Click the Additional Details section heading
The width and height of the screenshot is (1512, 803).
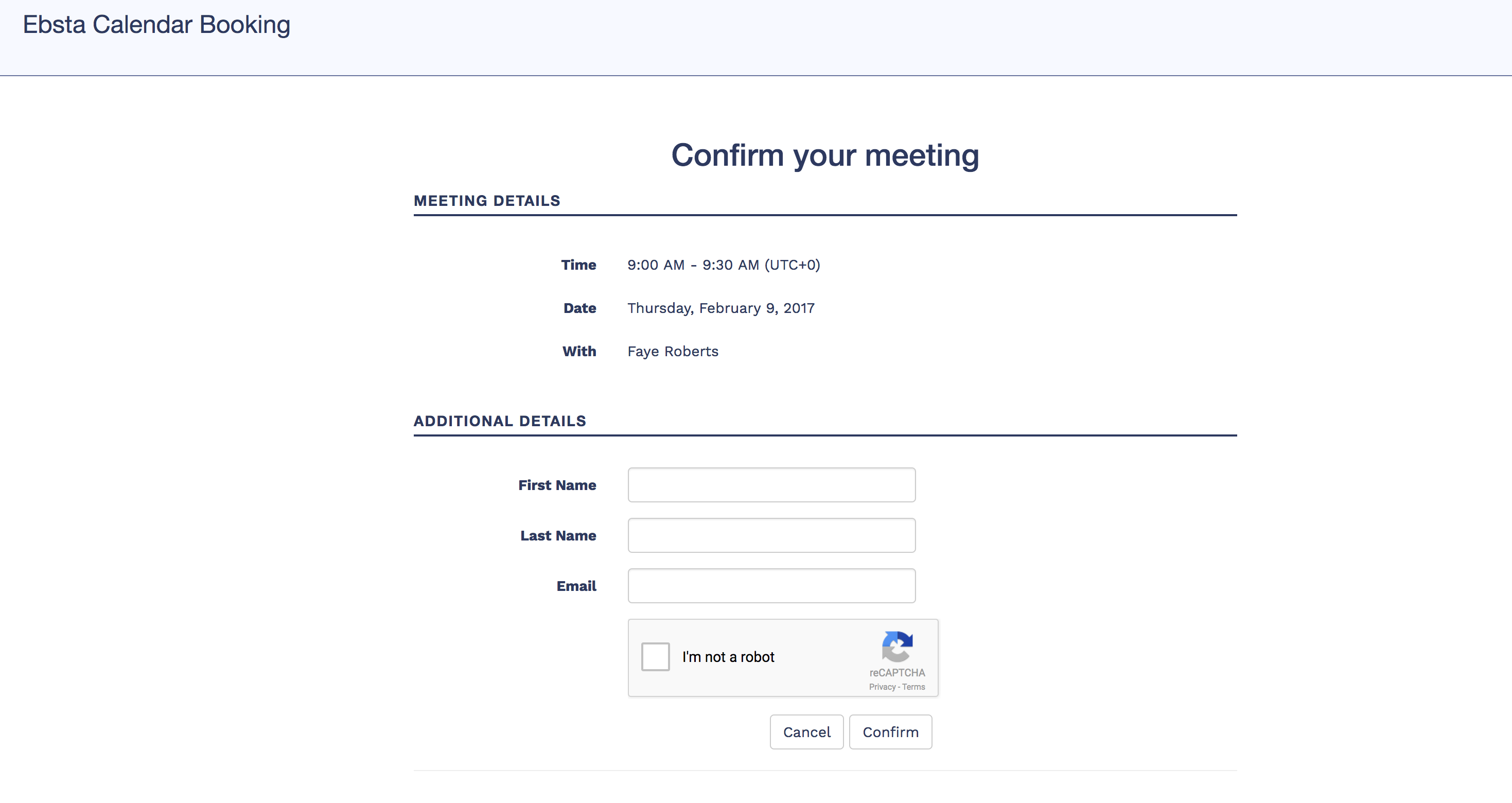(x=500, y=421)
